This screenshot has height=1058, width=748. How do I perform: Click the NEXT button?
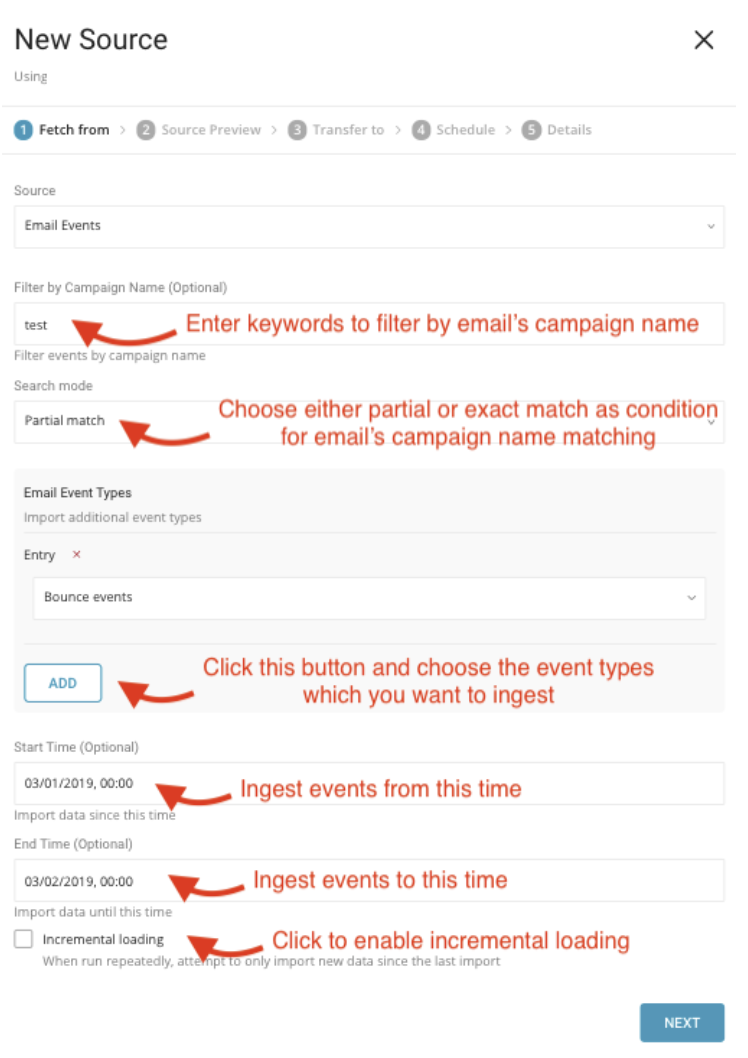[681, 1022]
